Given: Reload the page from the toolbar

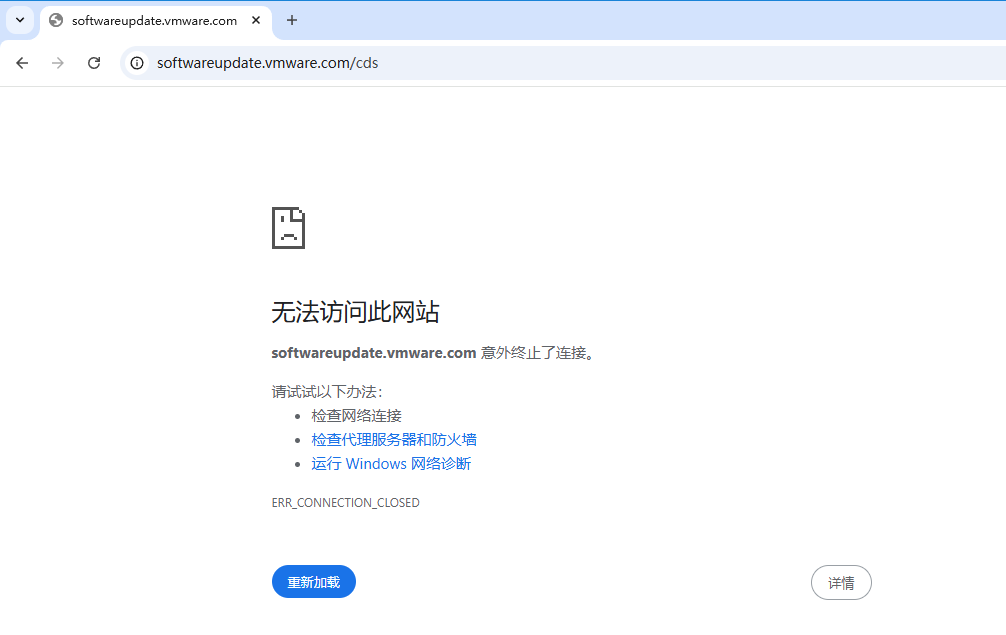Looking at the screenshot, I should pos(94,63).
